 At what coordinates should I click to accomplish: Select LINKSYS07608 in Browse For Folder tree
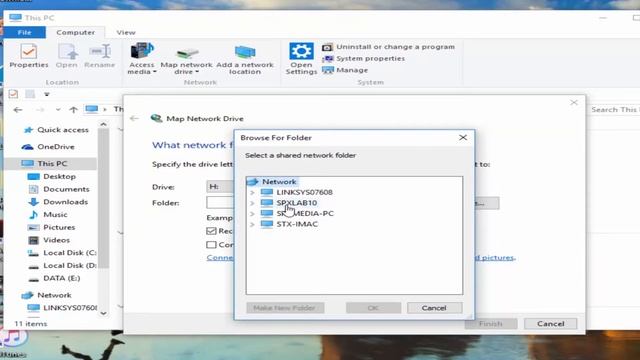(304, 192)
